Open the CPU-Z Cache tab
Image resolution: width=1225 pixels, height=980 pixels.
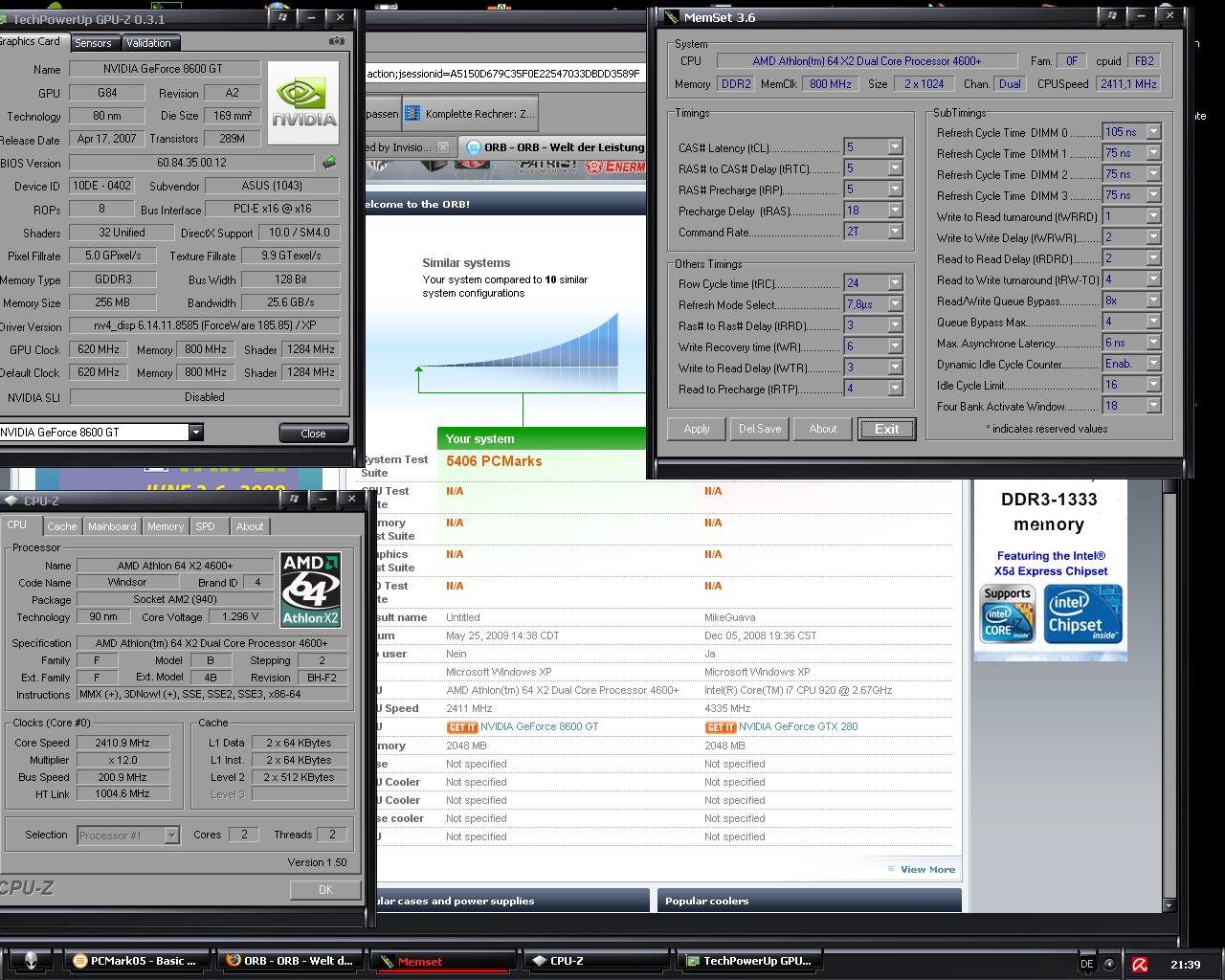coord(62,526)
